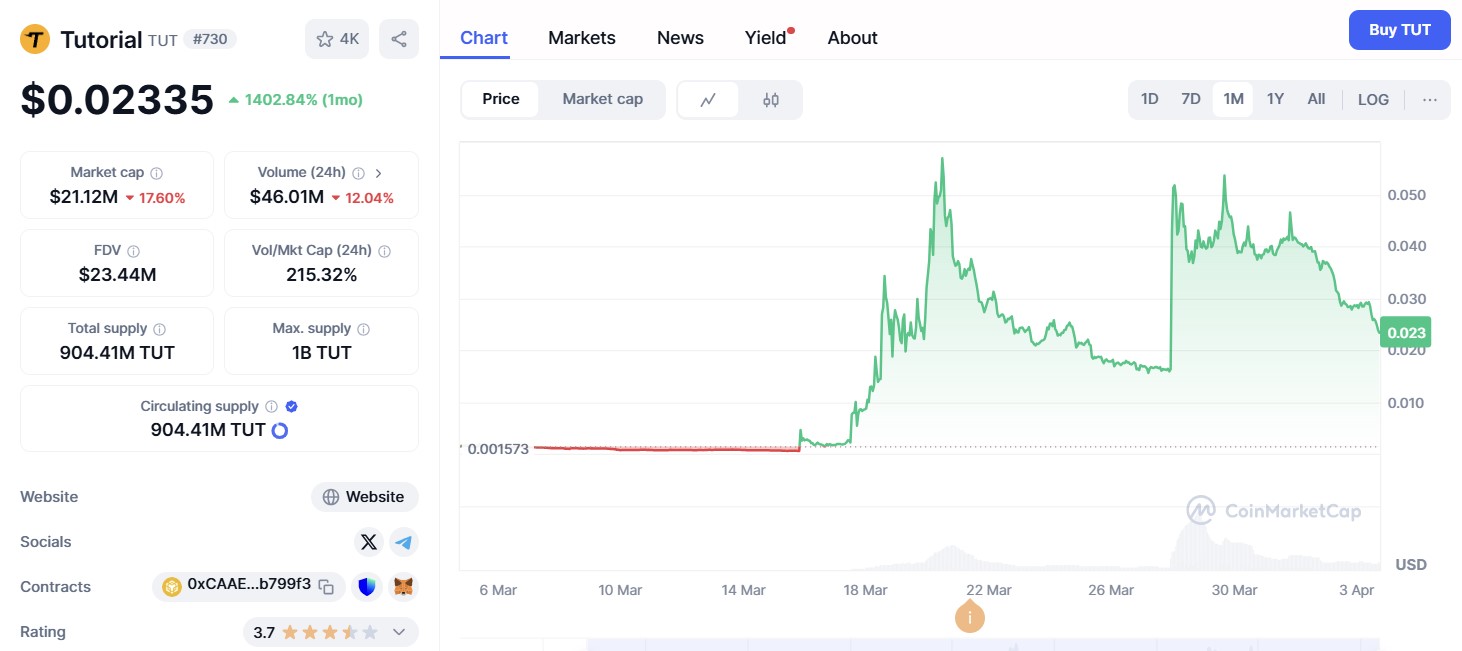Image resolution: width=1462 pixels, height=651 pixels.
Task: Click the blue shield security icon
Action: tap(367, 587)
